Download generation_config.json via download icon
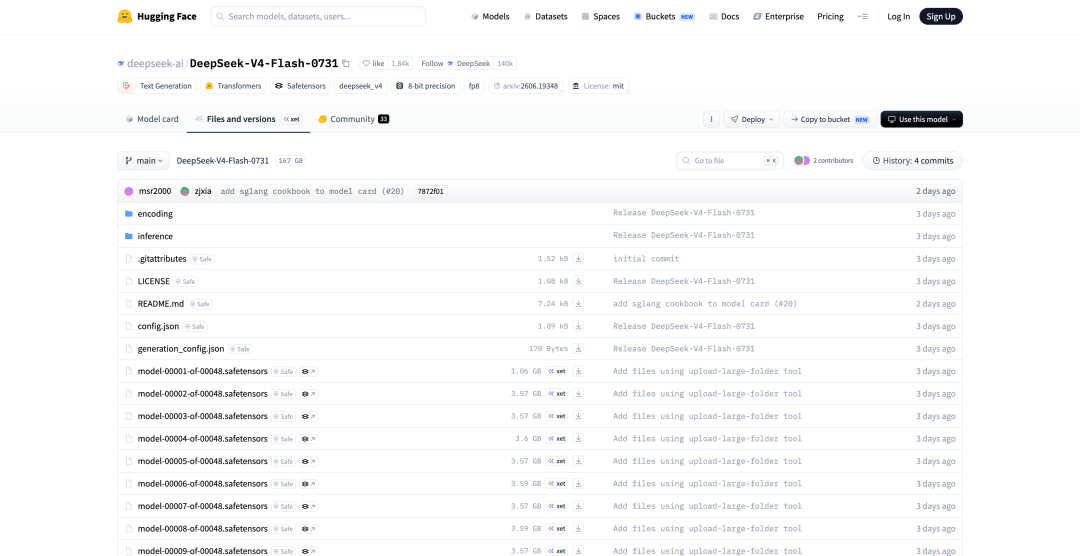Image resolution: width=1080 pixels, height=556 pixels. [579, 349]
